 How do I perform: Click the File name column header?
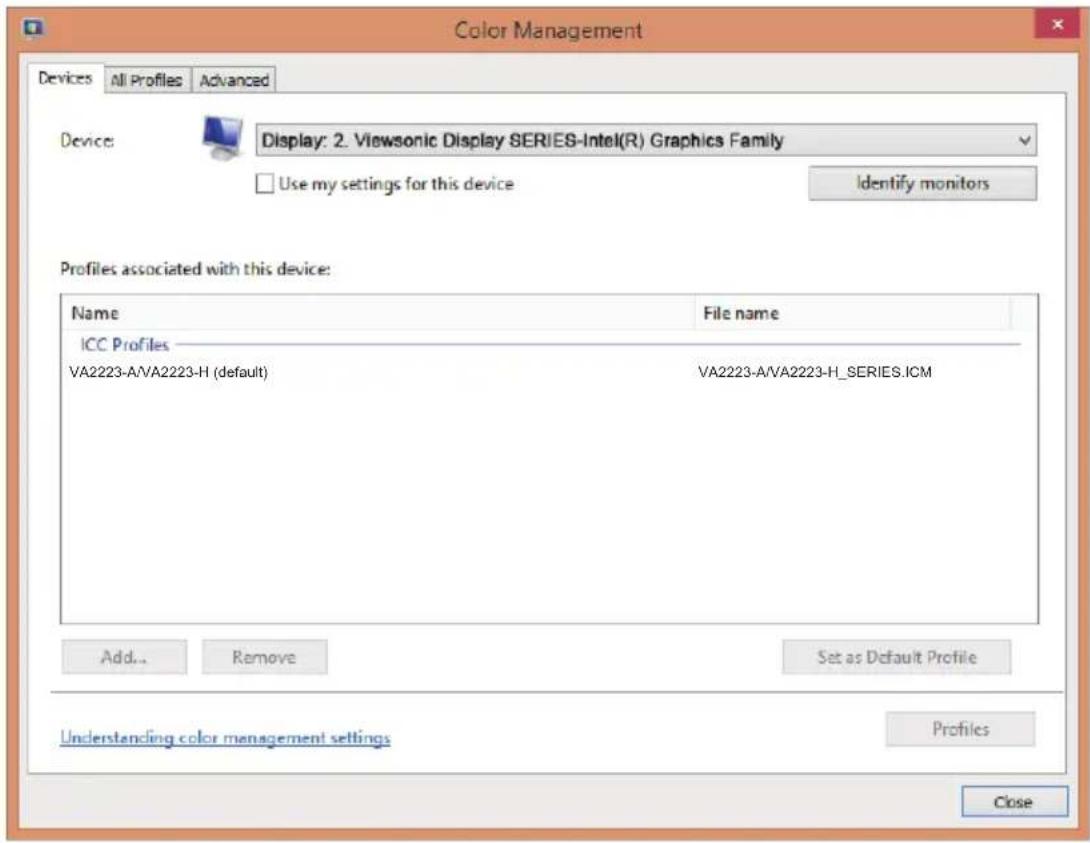853,313
